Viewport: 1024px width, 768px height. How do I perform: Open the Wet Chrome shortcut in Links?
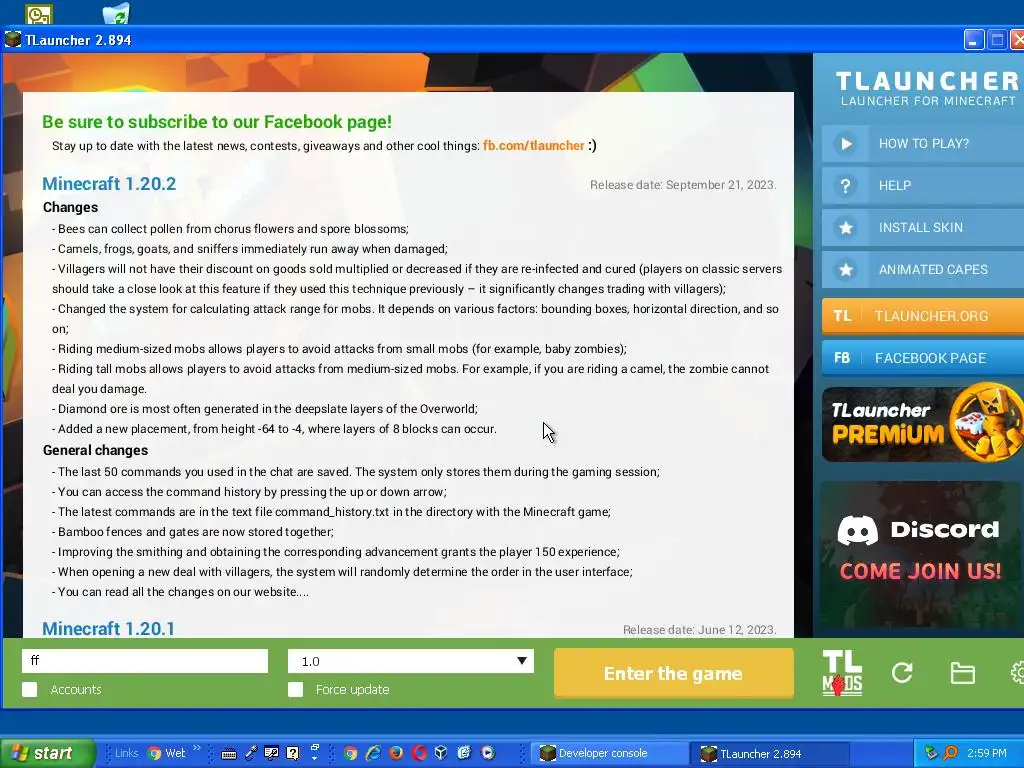click(167, 753)
